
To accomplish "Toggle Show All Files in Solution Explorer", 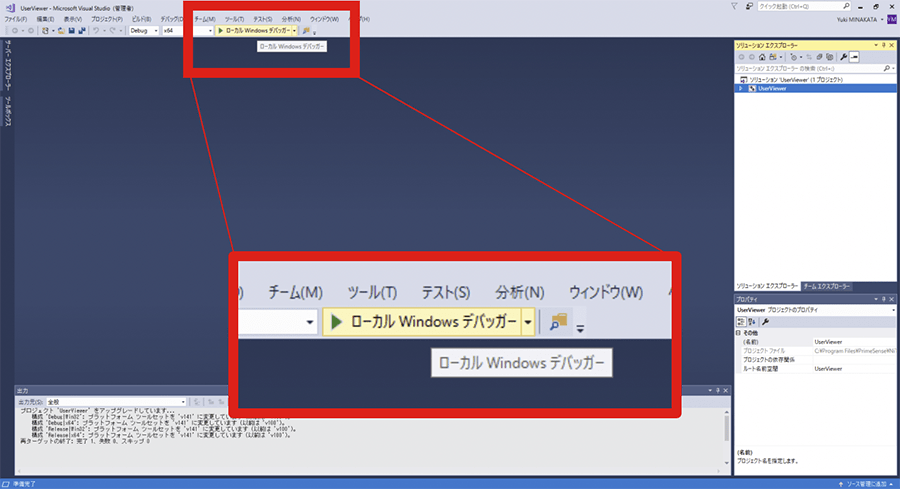I will coord(830,57).
